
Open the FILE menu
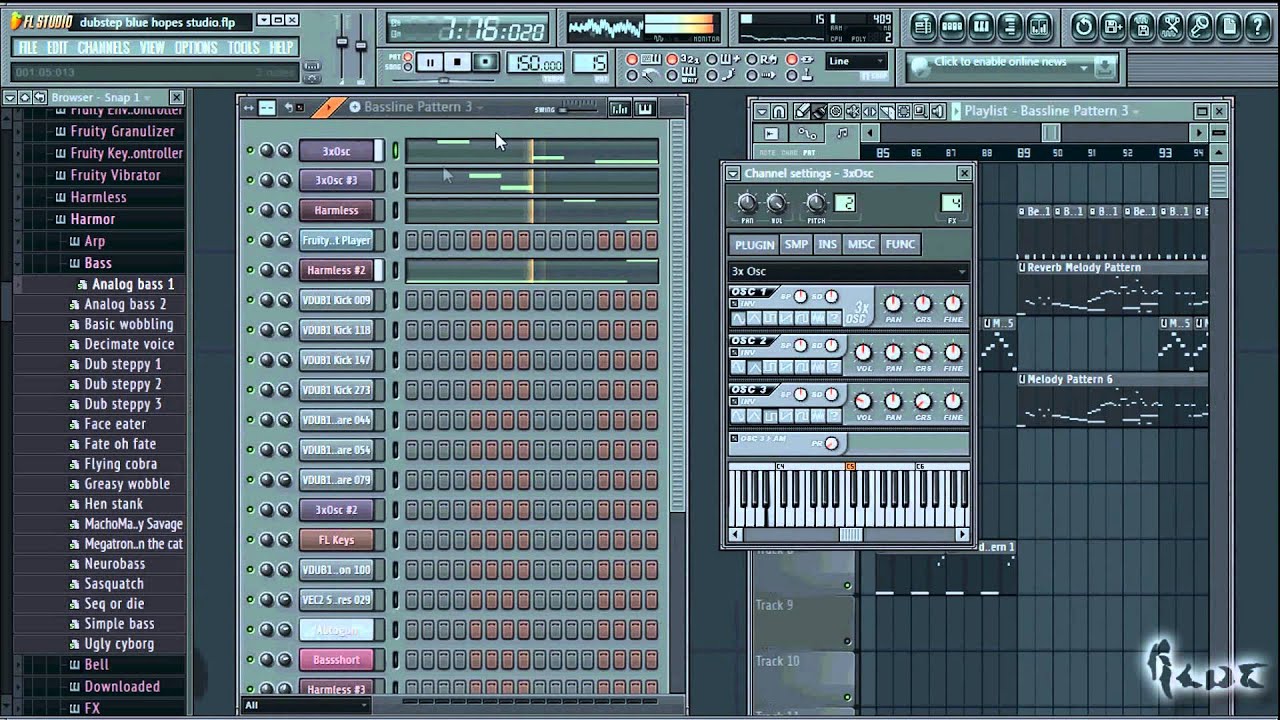coord(28,47)
